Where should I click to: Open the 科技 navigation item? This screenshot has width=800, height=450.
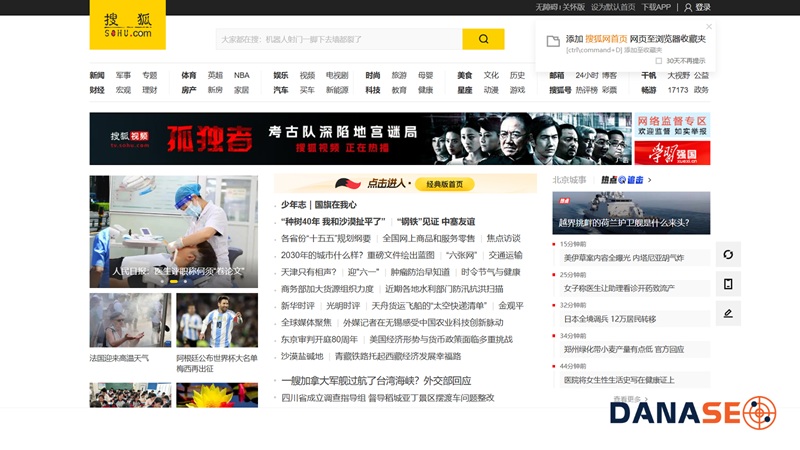tap(372, 90)
